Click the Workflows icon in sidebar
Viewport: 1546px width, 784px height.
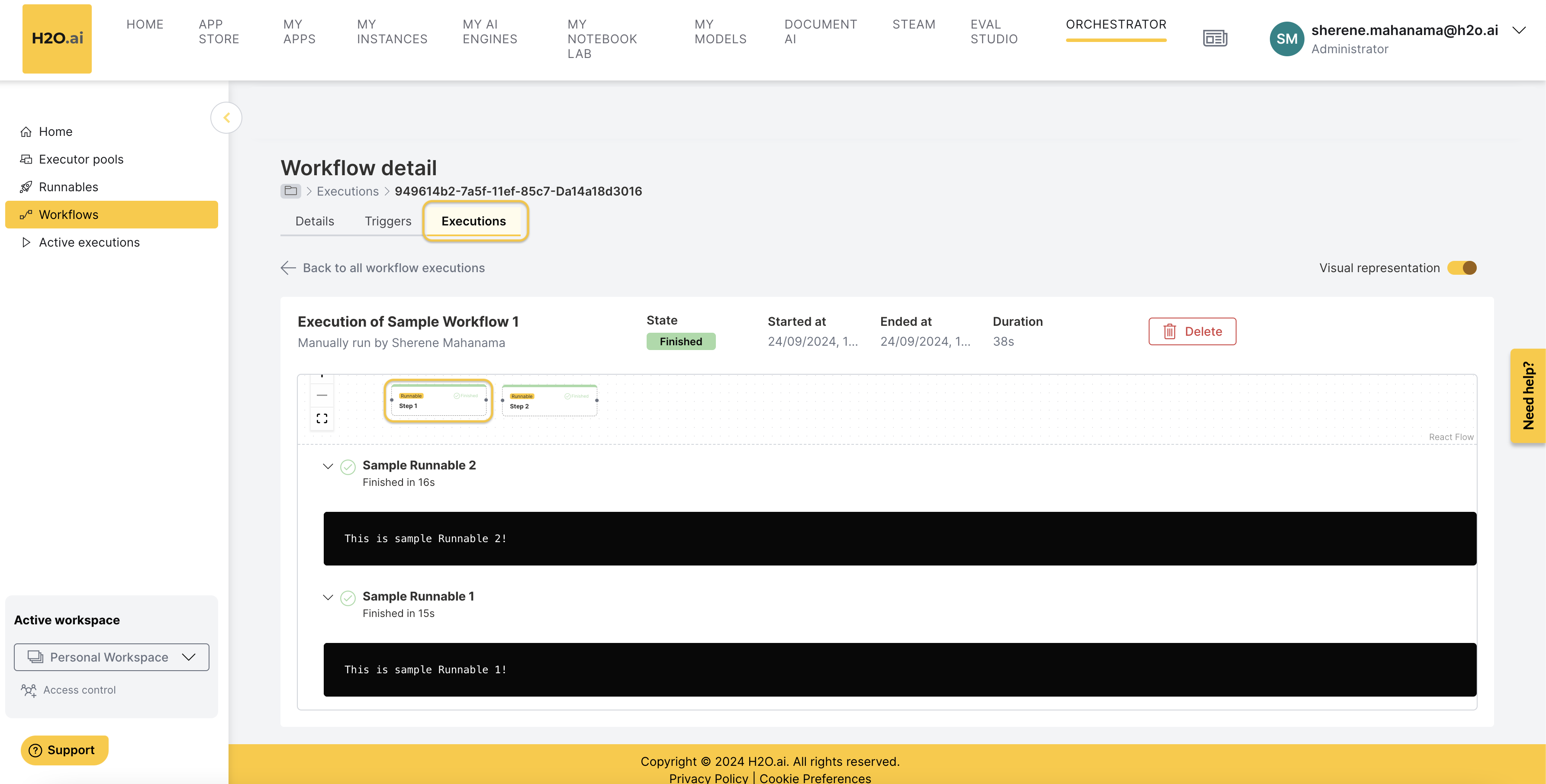[26, 214]
